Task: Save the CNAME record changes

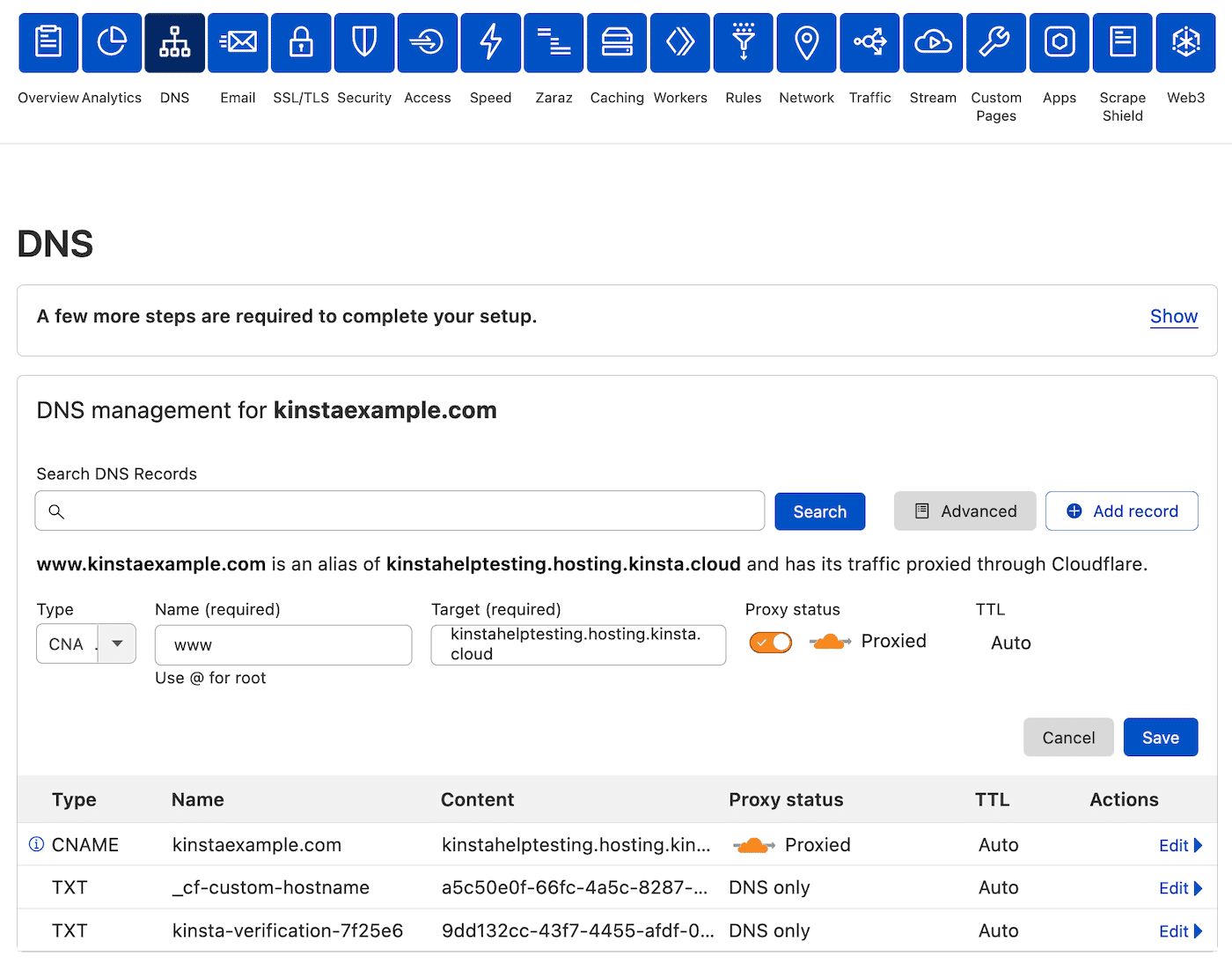Action: (1160, 737)
